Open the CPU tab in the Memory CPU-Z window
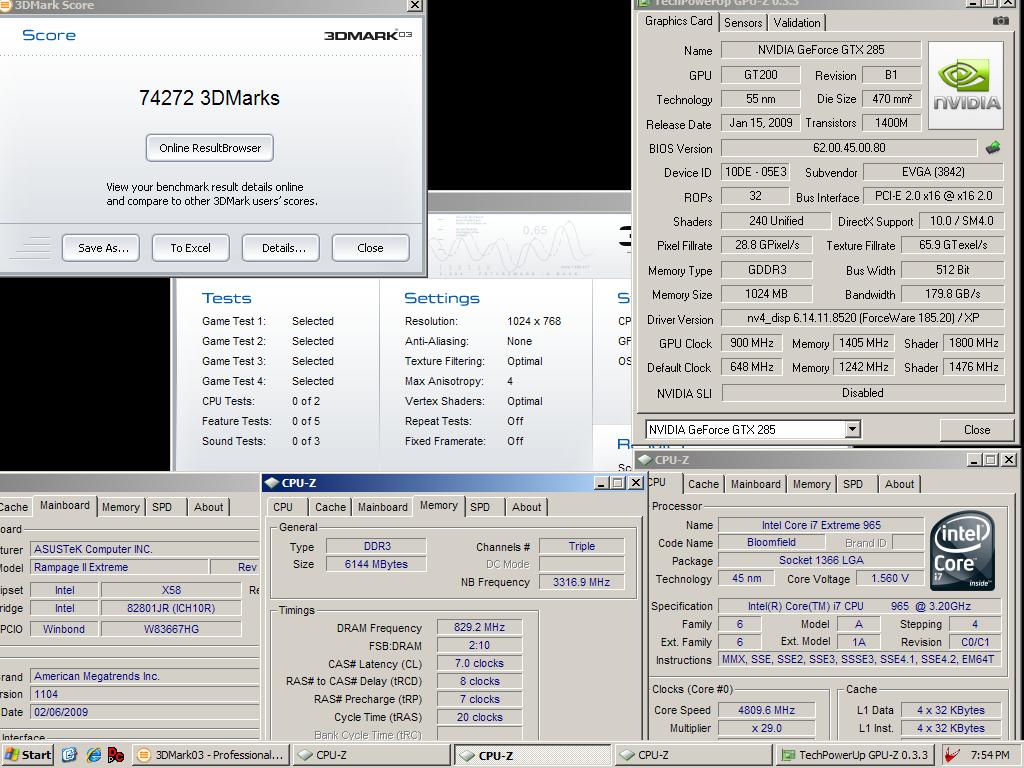The image size is (1024, 768). 283,507
